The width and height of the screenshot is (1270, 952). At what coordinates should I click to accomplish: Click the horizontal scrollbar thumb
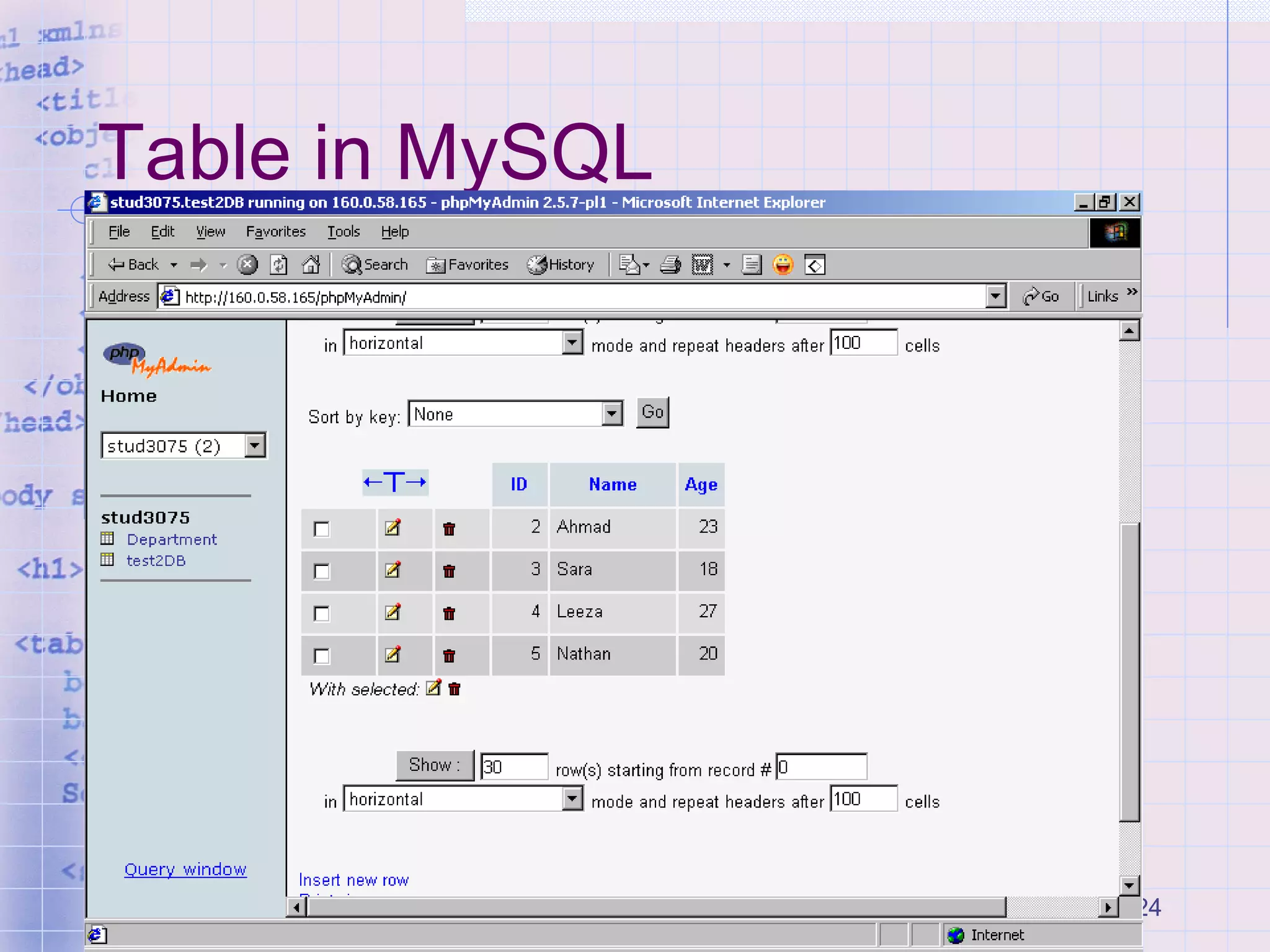[x=657, y=907]
